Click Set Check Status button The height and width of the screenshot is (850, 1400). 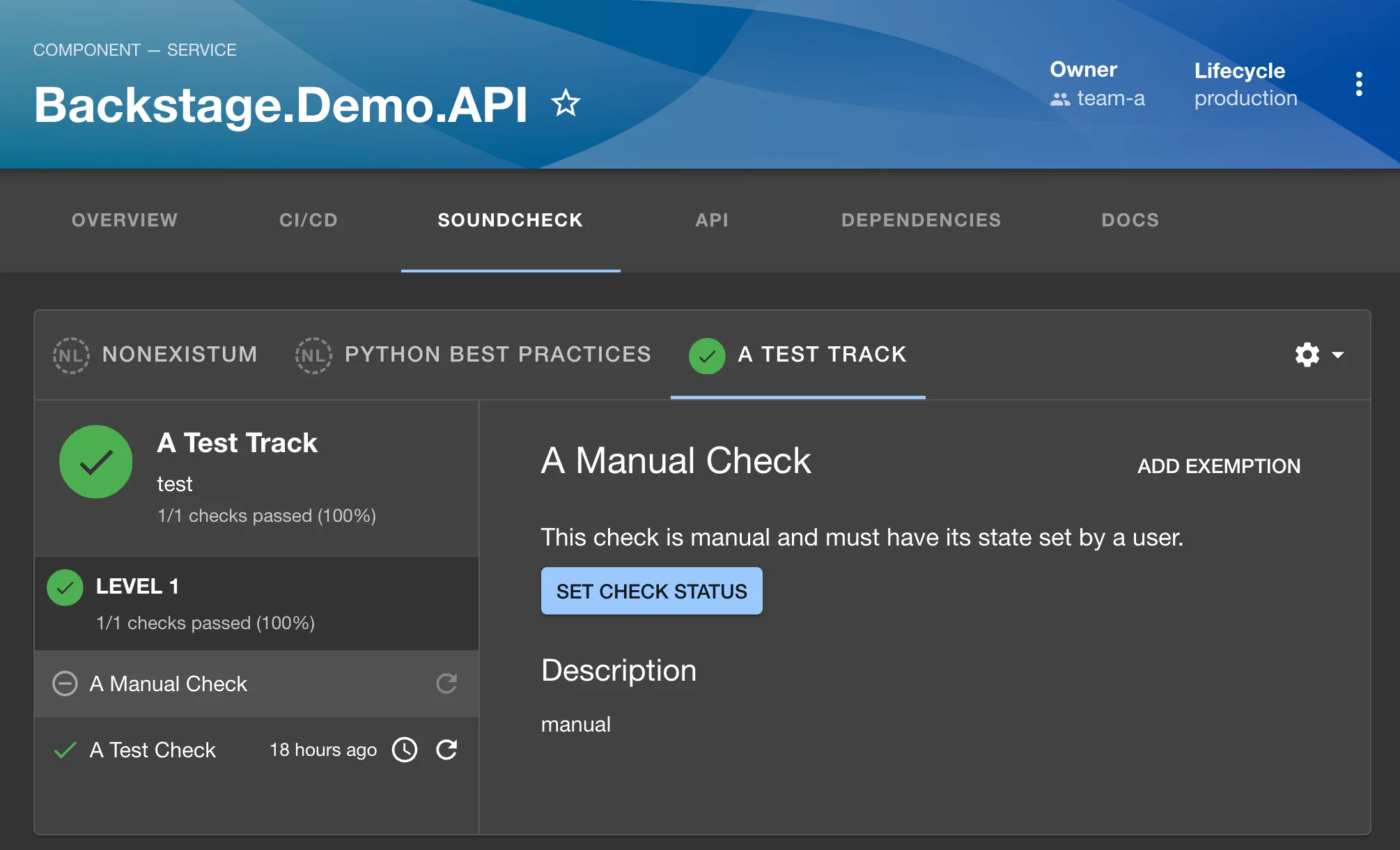[652, 591]
